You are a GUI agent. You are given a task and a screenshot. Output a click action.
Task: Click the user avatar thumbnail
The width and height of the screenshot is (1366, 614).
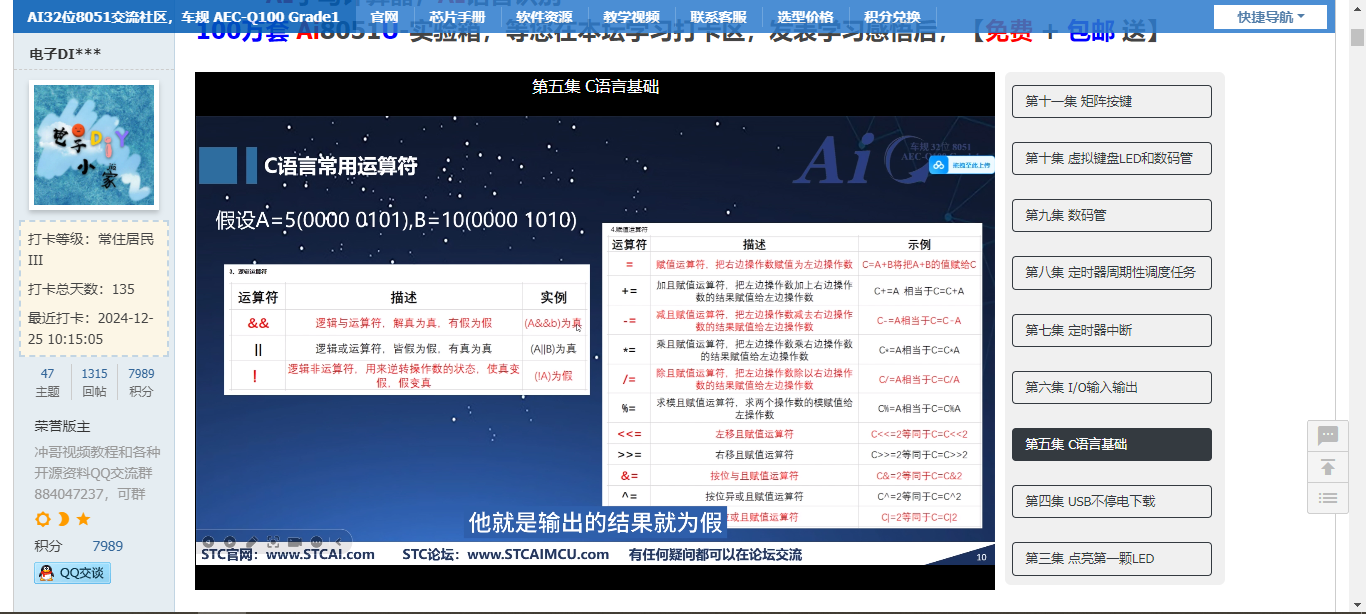pos(94,145)
